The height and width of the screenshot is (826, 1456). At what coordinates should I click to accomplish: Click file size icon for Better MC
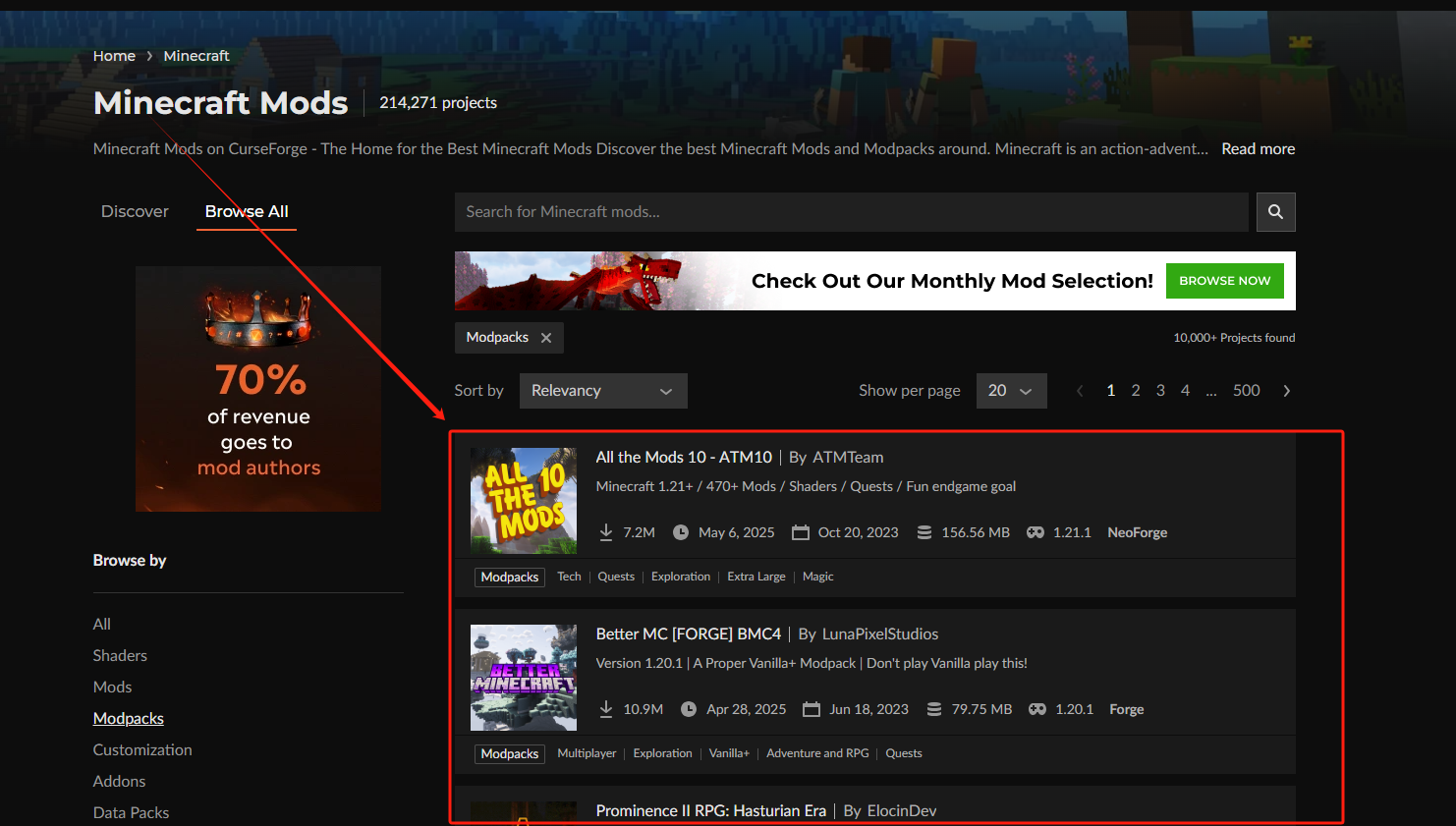click(x=934, y=709)
